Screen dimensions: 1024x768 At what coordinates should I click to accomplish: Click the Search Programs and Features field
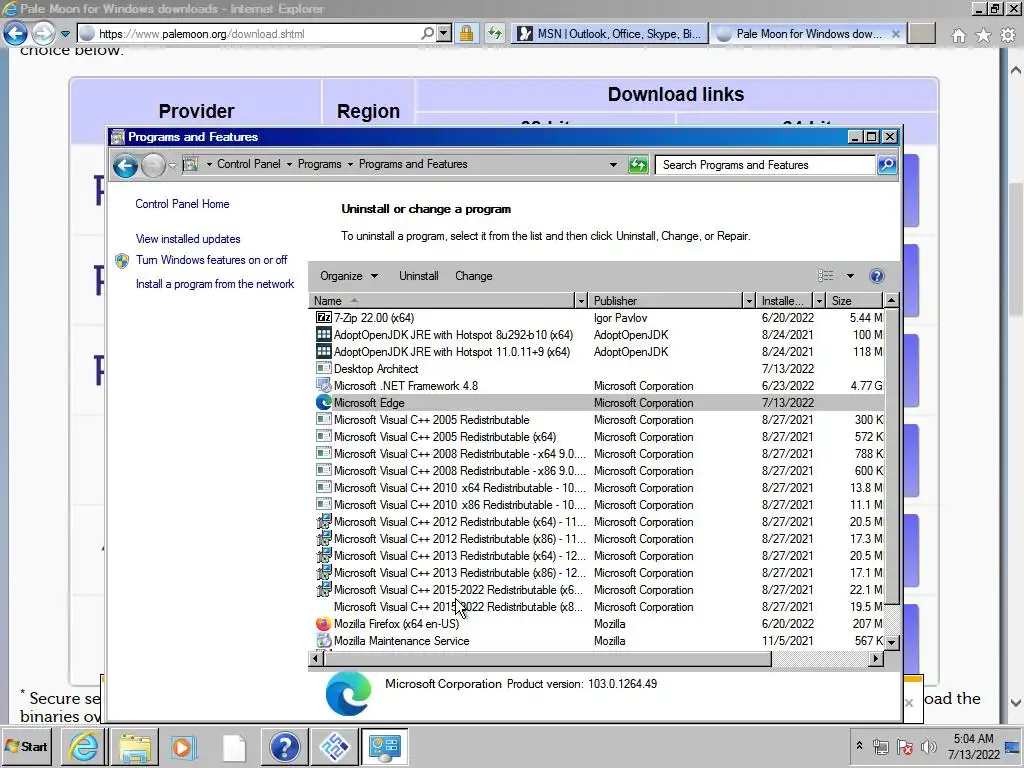point(765,165)
